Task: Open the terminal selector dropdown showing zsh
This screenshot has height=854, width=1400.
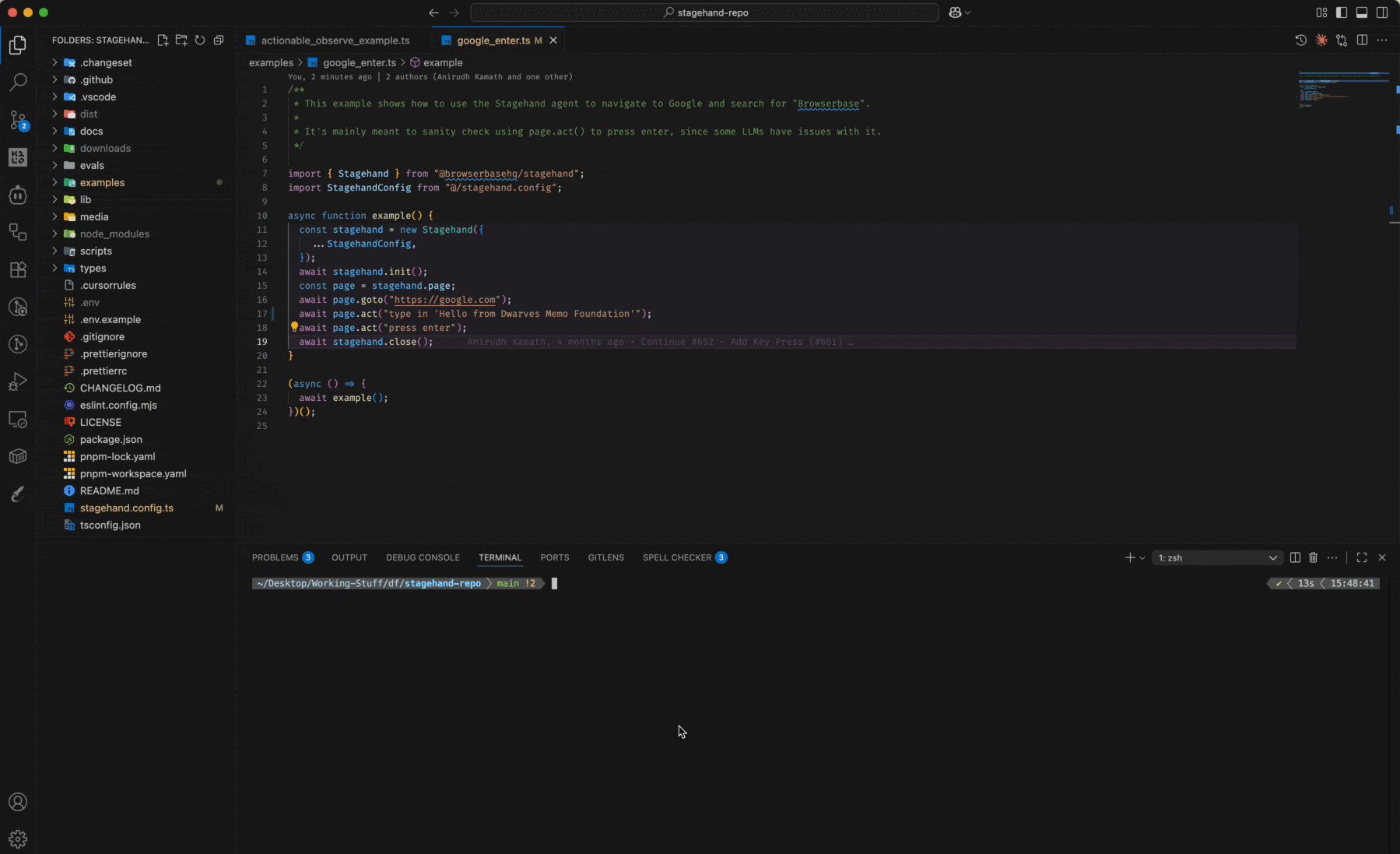Action: (x=1216, y=557)
